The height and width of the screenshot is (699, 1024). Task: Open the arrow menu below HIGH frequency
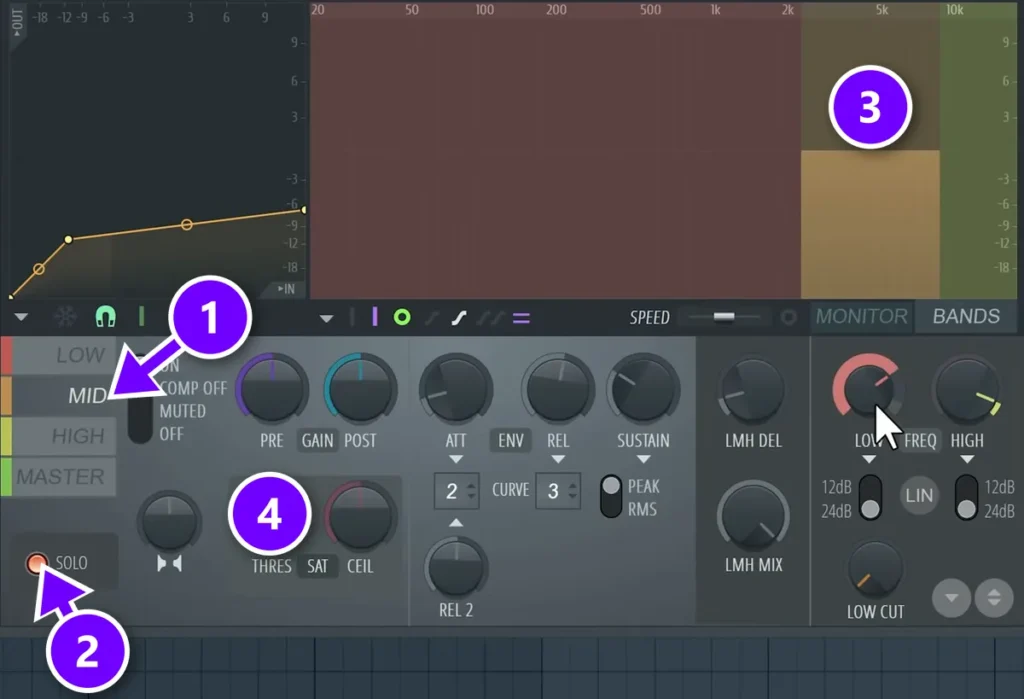pos(967,459)
